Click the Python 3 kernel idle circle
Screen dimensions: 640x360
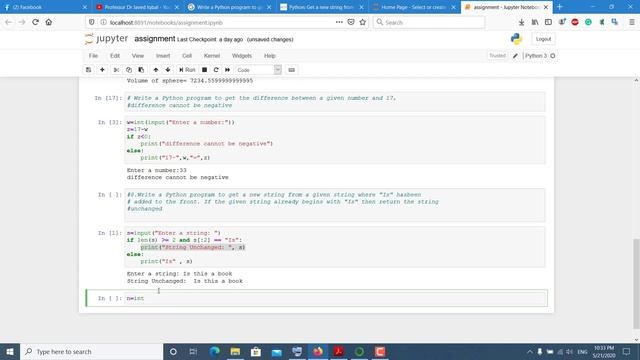[553, 56]
